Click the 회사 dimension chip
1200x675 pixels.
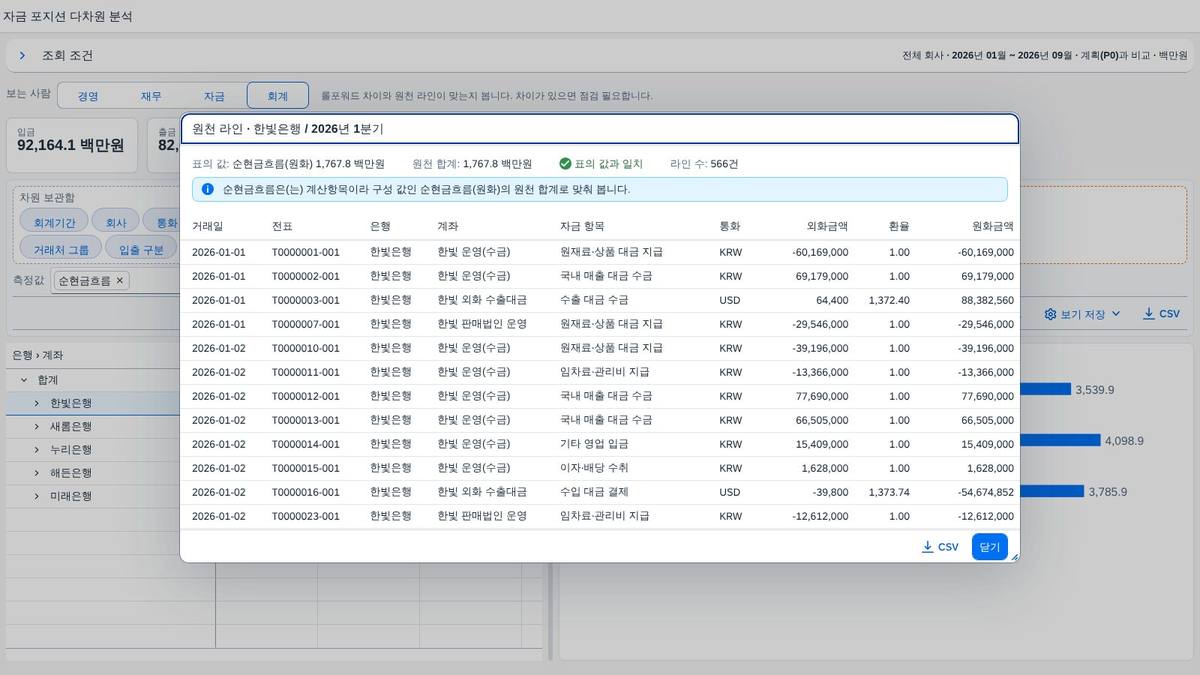(116, 223)
